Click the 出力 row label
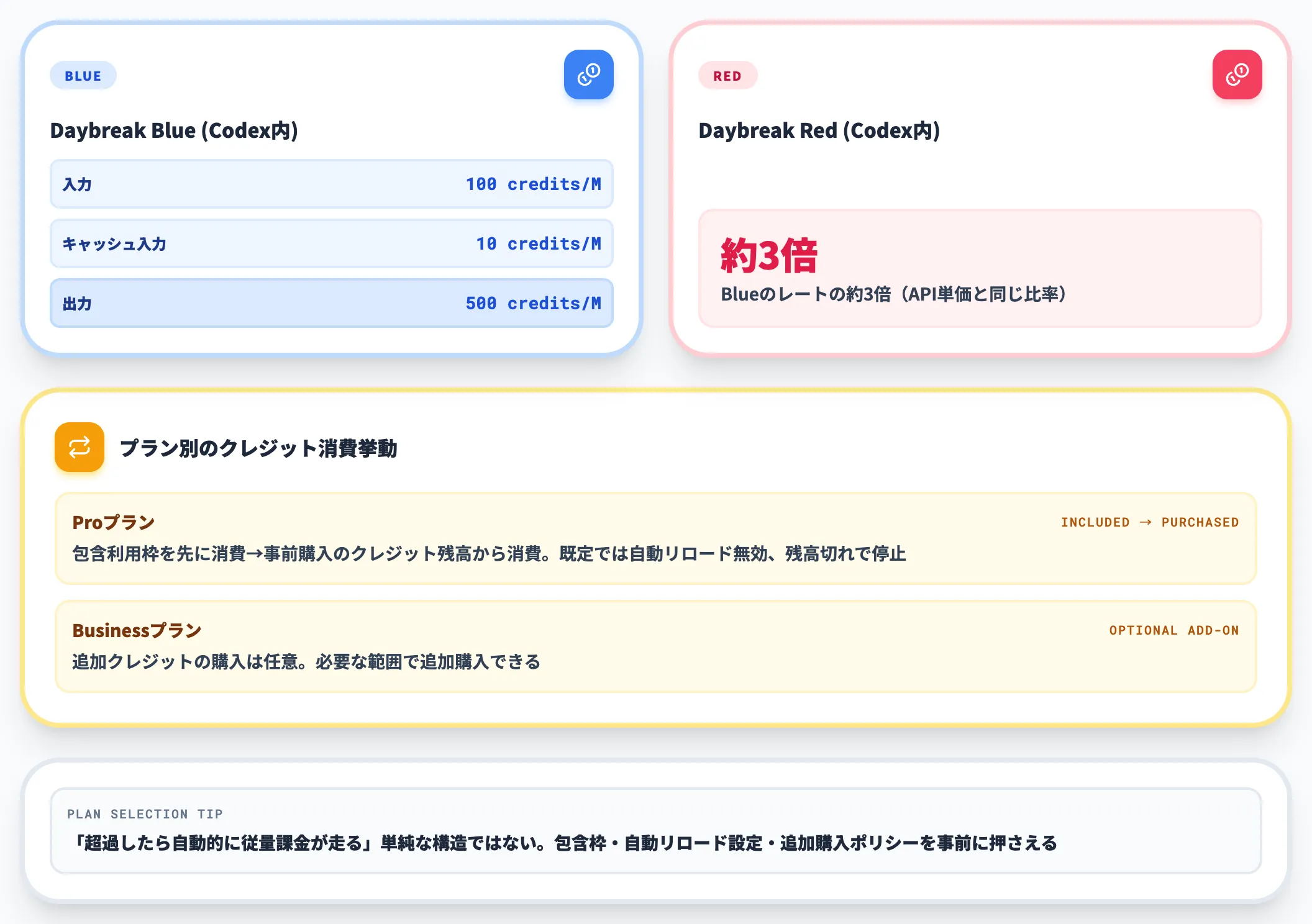This screenshot has width=1312, height=924. tap(77, 304)
